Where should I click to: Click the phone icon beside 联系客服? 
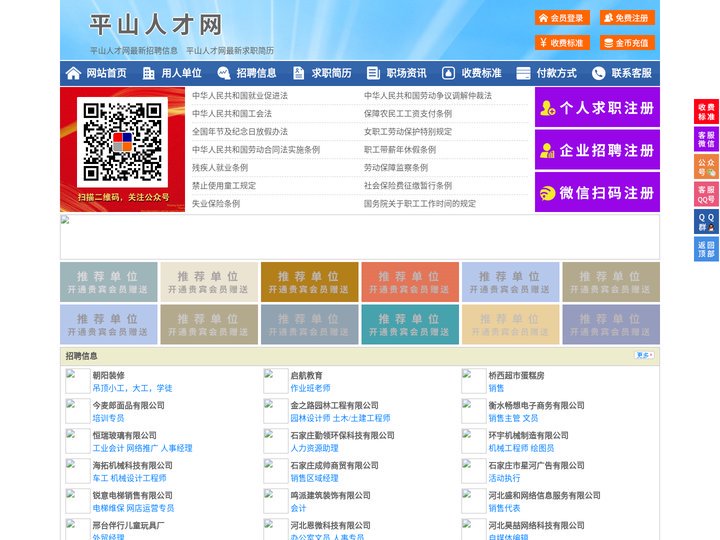[598, 73]
